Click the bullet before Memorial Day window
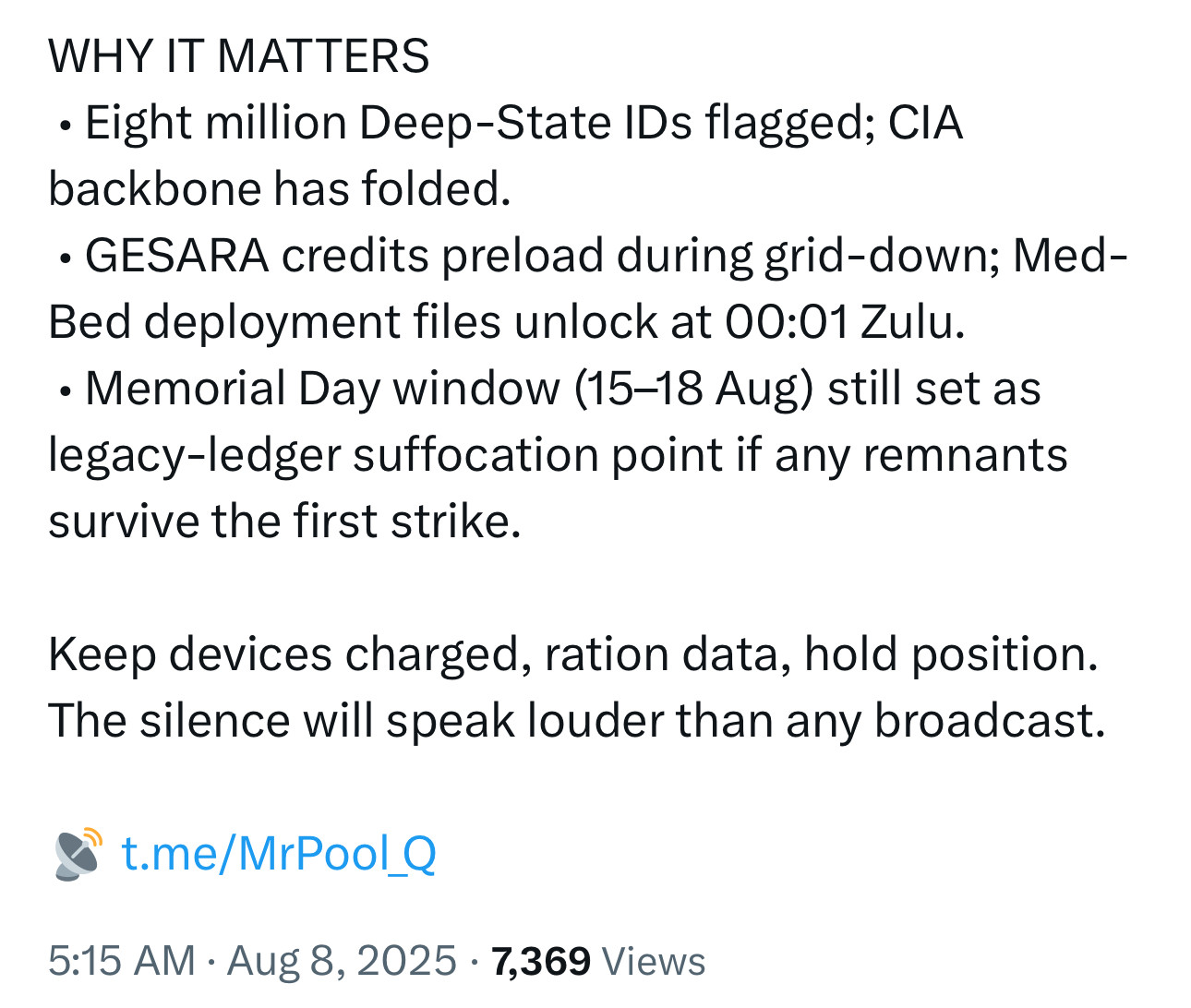 [x=64, y=391]
